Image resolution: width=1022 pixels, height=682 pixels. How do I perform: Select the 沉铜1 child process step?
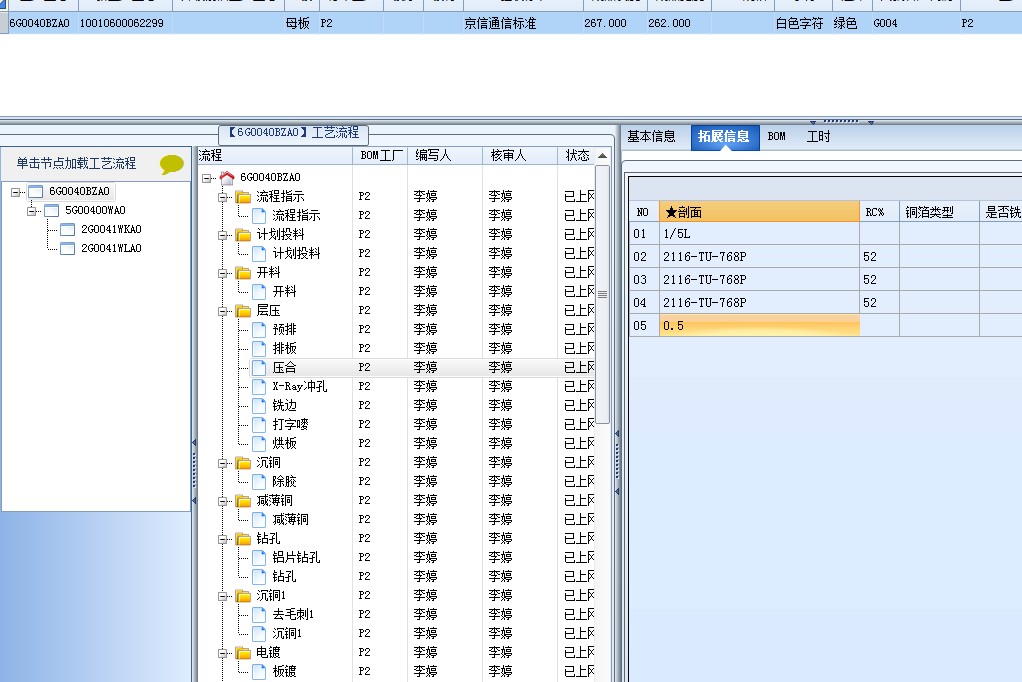click(287, 633)
